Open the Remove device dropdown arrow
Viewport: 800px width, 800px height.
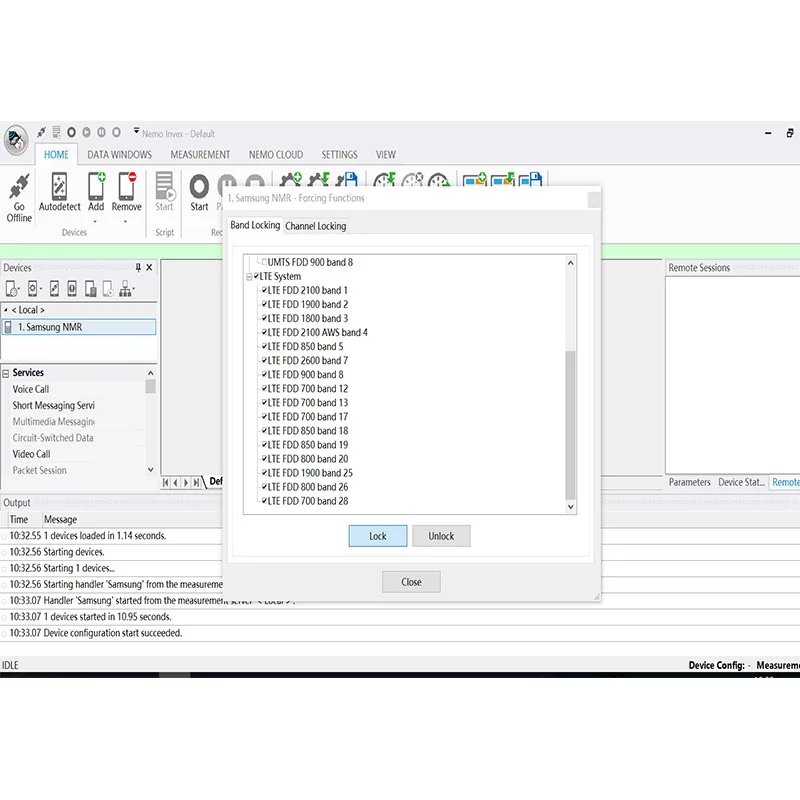126,221
